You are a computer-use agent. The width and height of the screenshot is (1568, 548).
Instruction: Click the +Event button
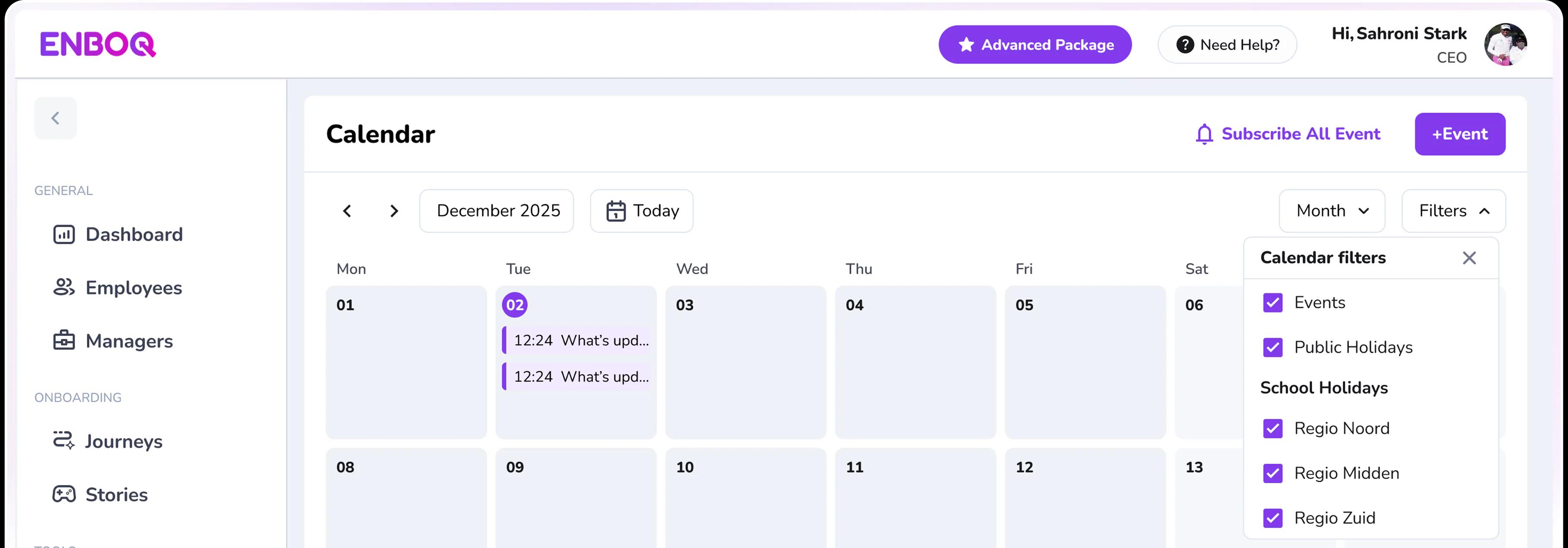tap(1460, 134)
